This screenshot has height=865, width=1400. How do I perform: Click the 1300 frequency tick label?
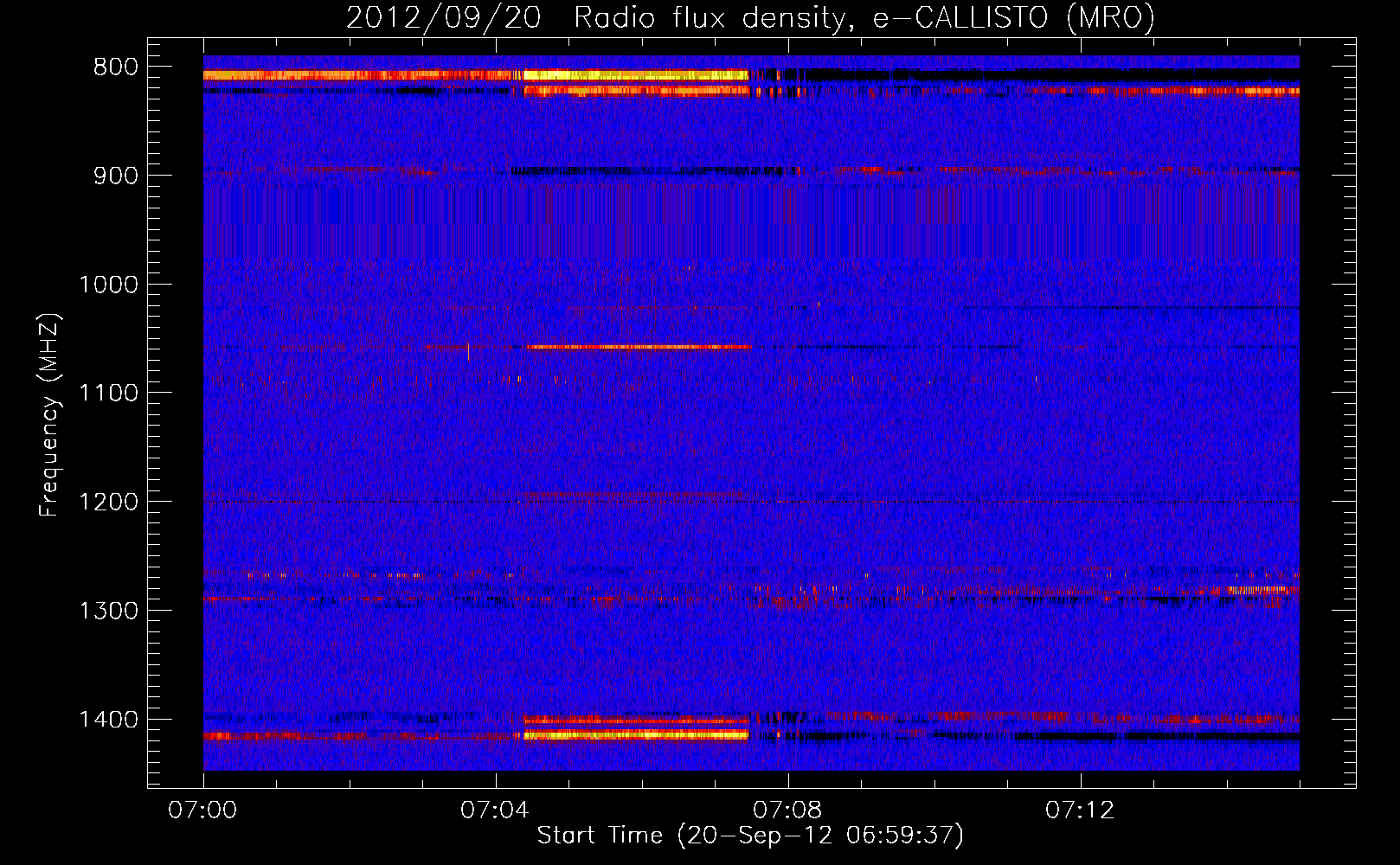click(x=109, y=611)
